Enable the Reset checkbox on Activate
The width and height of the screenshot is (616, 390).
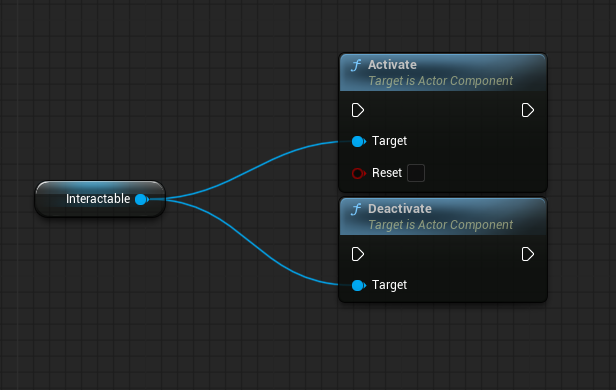click(416, 173)
